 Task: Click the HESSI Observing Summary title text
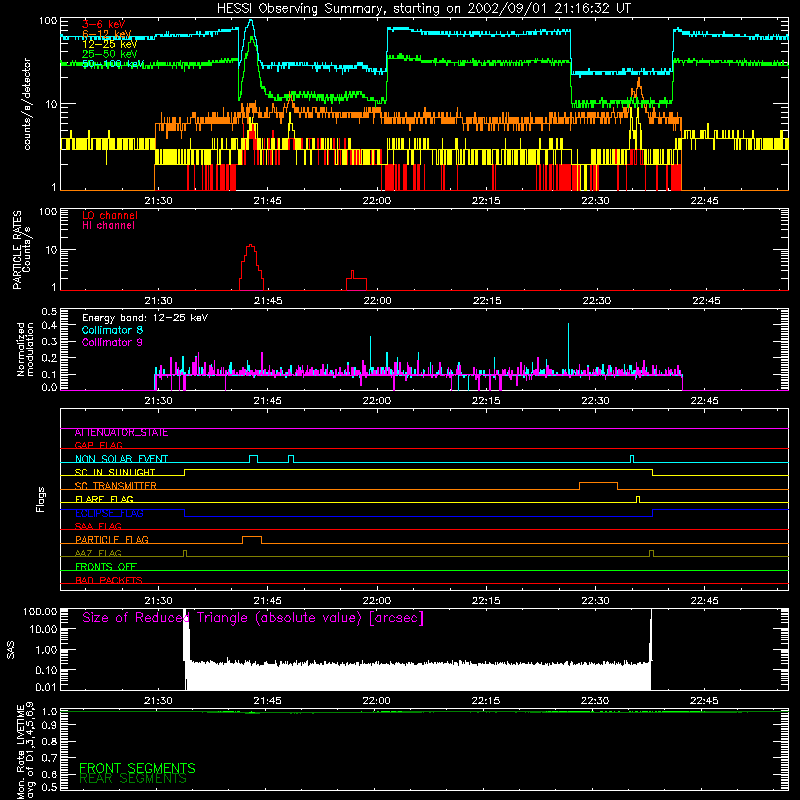[423, 9]
